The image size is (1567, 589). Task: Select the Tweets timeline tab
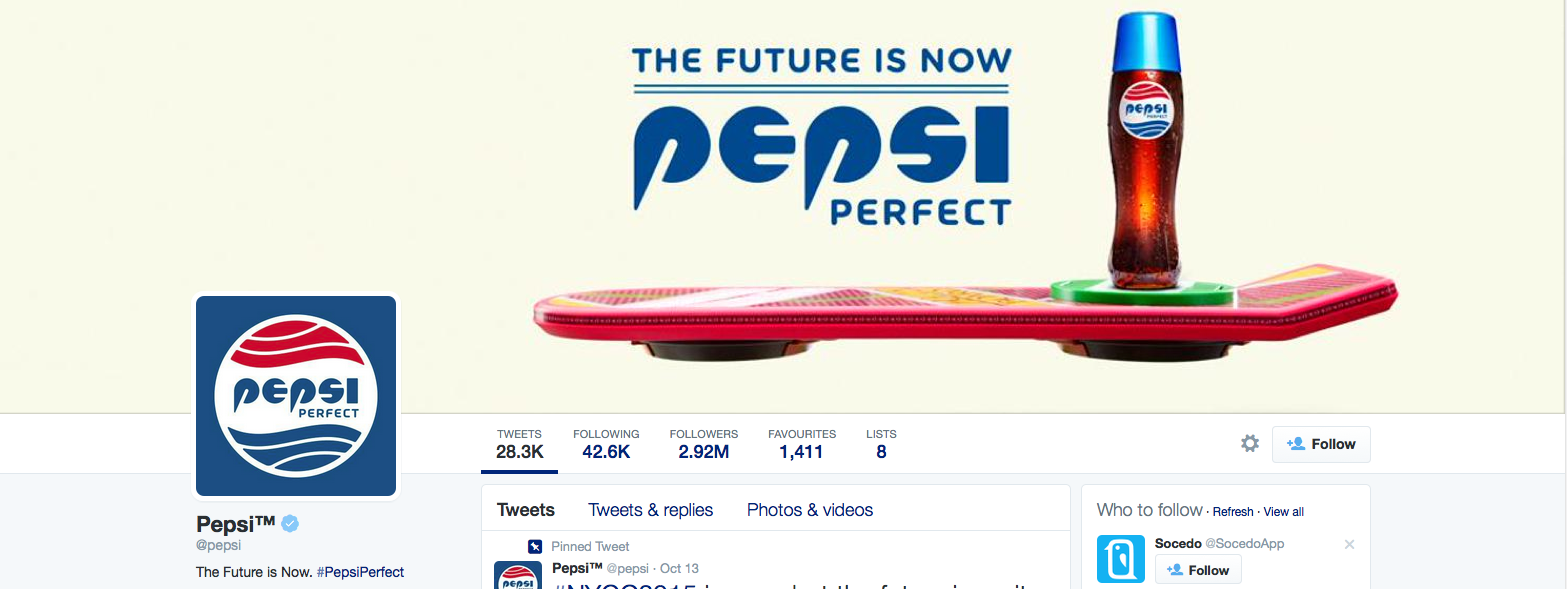[525, 510]
